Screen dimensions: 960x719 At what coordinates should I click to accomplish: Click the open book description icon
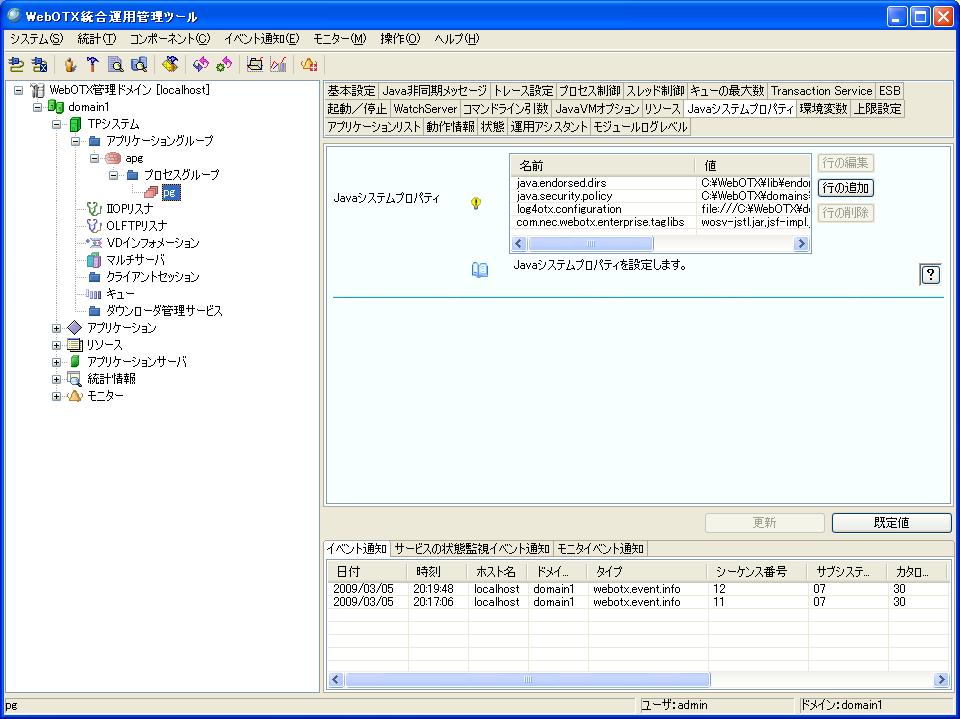point(480,270)
